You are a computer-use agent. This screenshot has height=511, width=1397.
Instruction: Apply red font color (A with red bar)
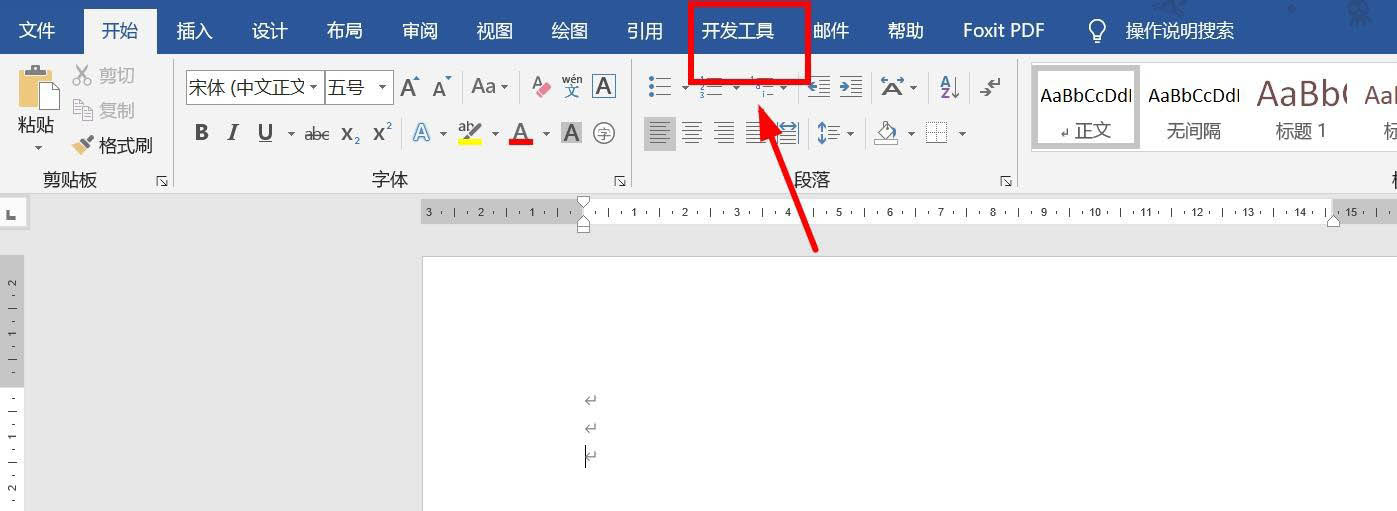click(x=521, y=133)
